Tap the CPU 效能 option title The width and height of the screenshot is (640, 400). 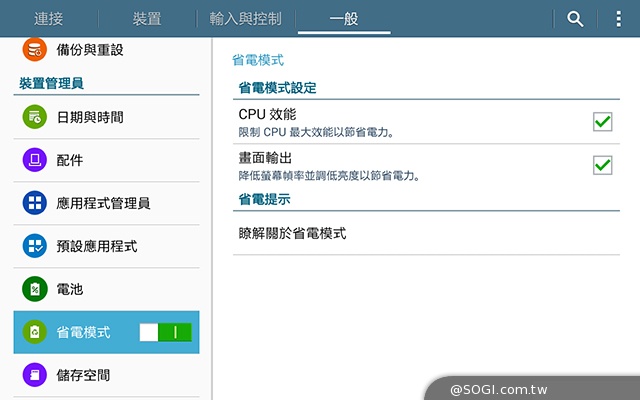click(x=267, y=114)
